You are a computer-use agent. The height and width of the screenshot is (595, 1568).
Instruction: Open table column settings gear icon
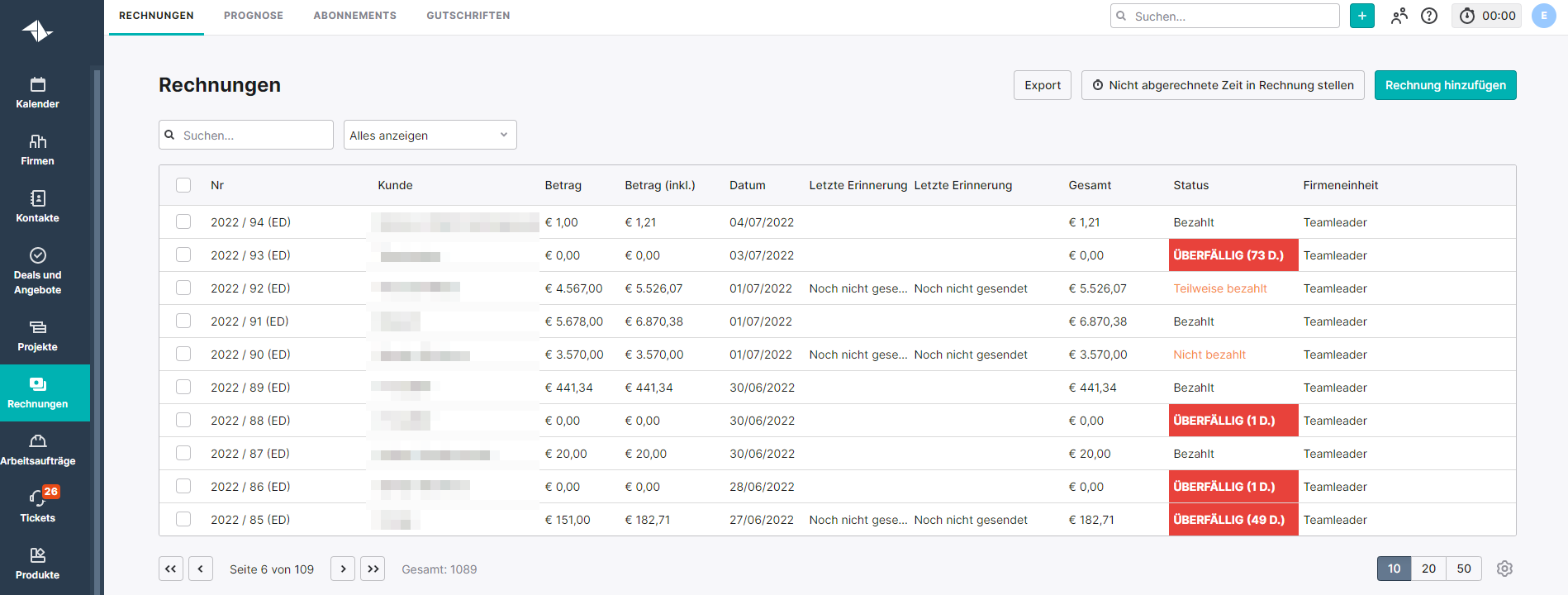(x=1504, y=569)
